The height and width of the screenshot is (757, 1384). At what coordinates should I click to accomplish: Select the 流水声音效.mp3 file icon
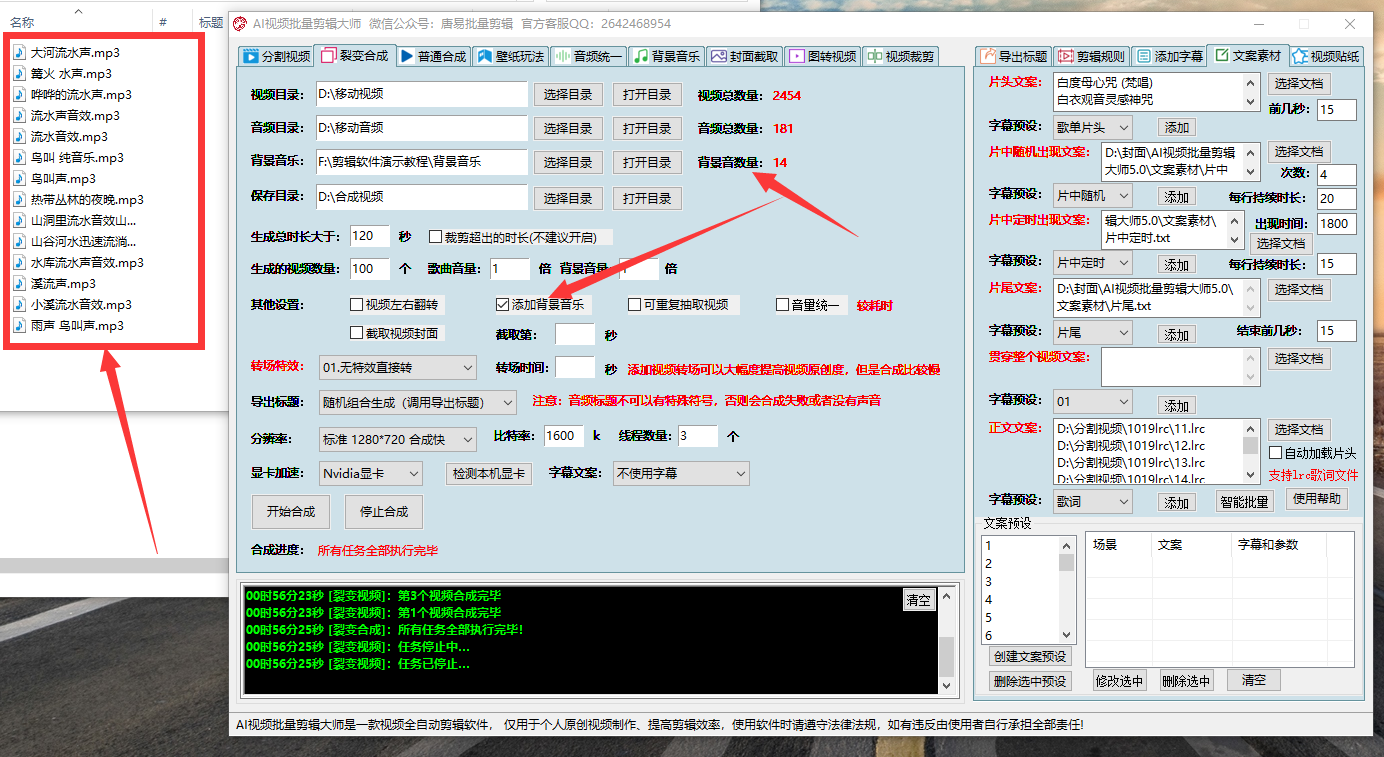pyautogui.click(x=19, y=116)
